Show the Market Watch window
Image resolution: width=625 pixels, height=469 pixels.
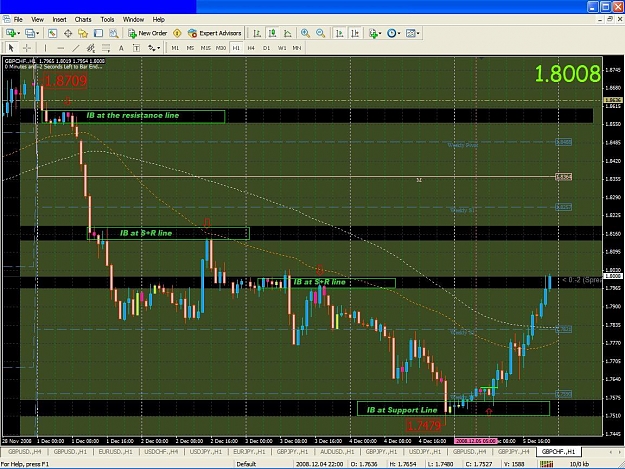(x=52, y=33)
